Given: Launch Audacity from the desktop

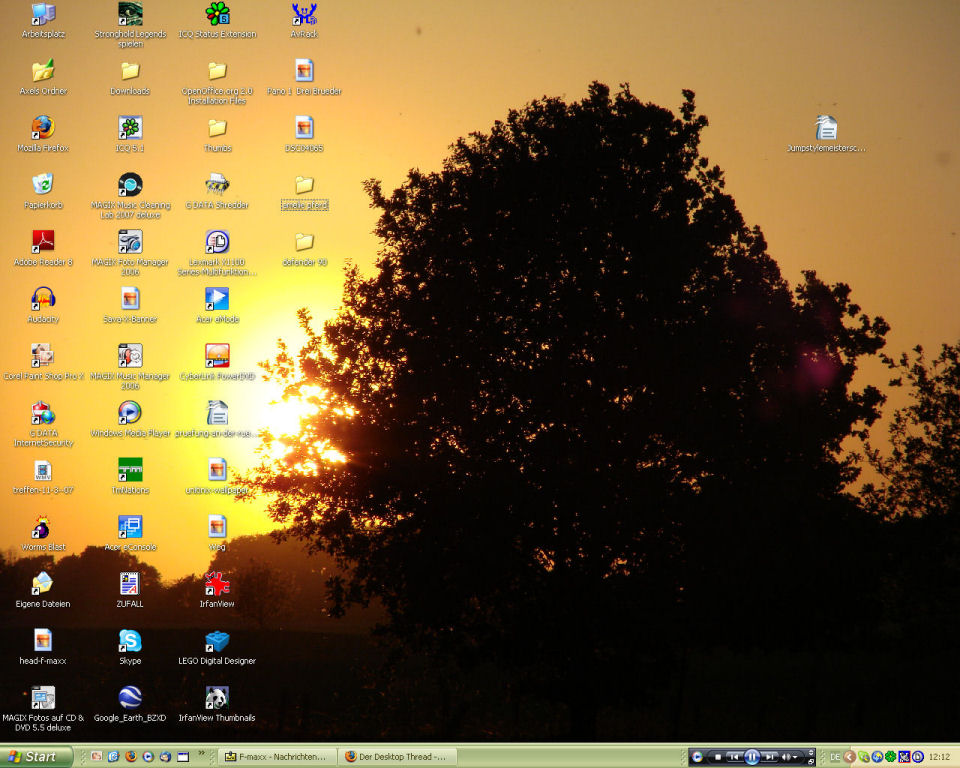Looking at the screenshot, I should pos(42,299).
